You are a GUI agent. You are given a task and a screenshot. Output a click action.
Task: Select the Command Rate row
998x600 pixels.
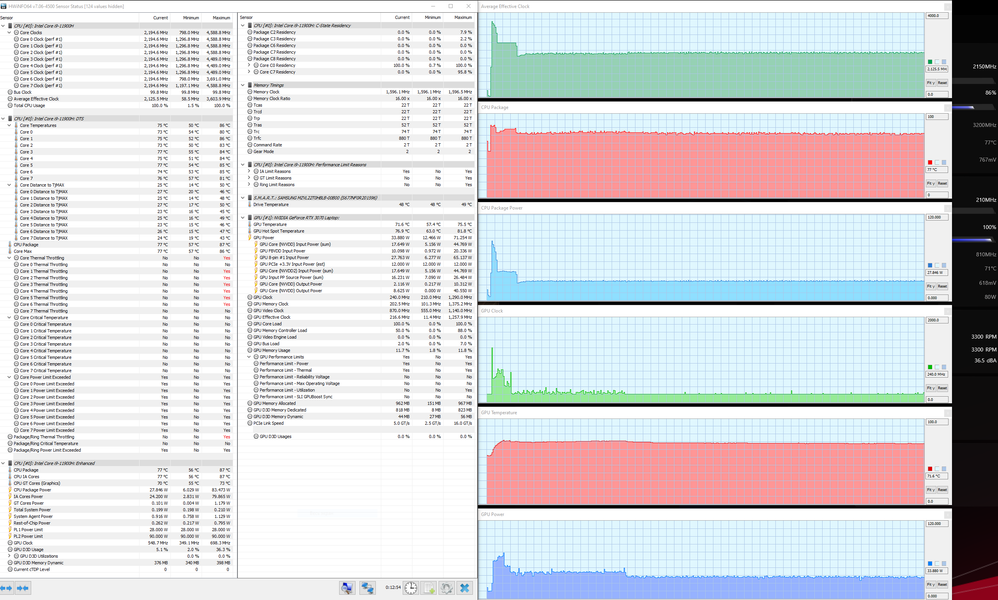[358, 145]
